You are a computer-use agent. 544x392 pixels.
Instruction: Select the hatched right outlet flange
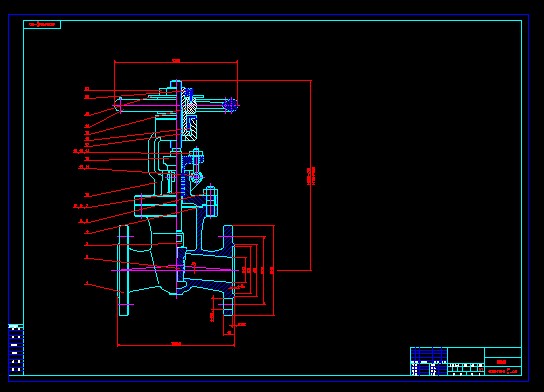point(228,271)
